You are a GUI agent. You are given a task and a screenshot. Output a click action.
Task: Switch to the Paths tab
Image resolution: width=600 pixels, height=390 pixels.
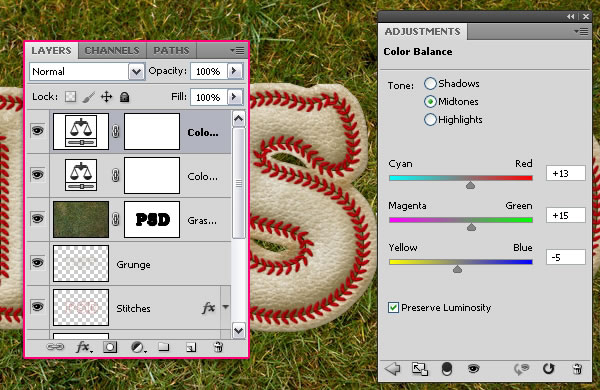tap(171, 51)
